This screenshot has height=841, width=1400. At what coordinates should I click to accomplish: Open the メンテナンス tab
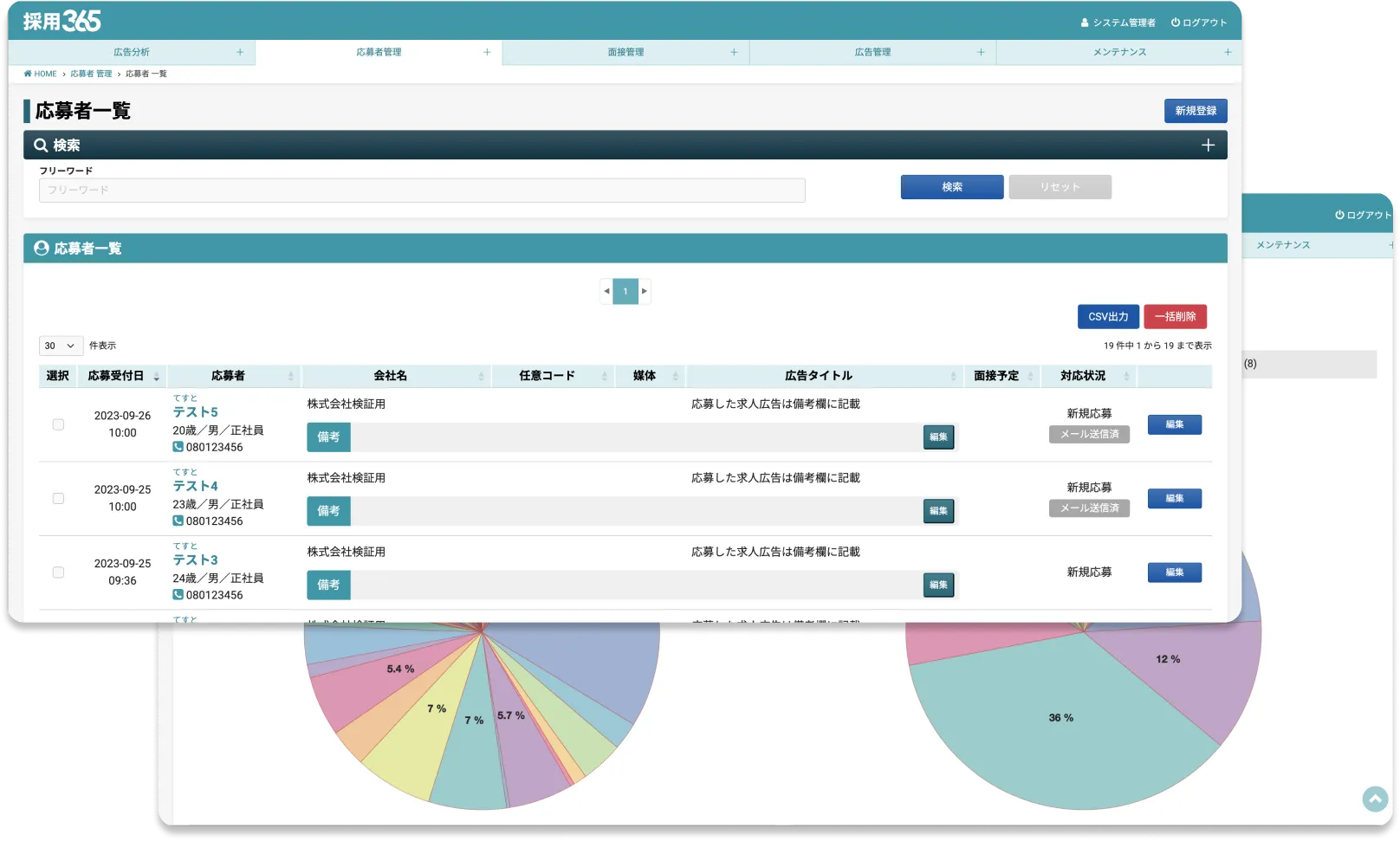pos(1119,52)
